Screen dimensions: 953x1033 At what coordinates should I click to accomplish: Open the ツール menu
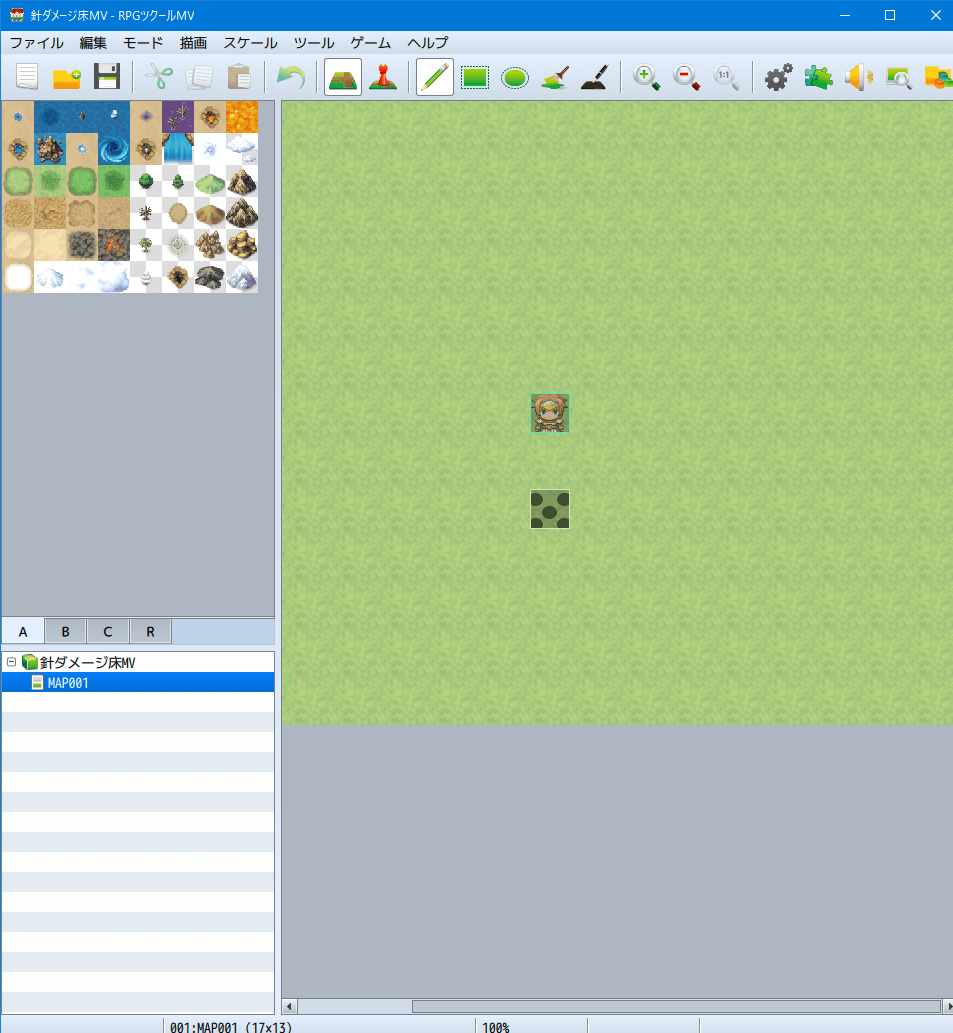click(314, 43)
